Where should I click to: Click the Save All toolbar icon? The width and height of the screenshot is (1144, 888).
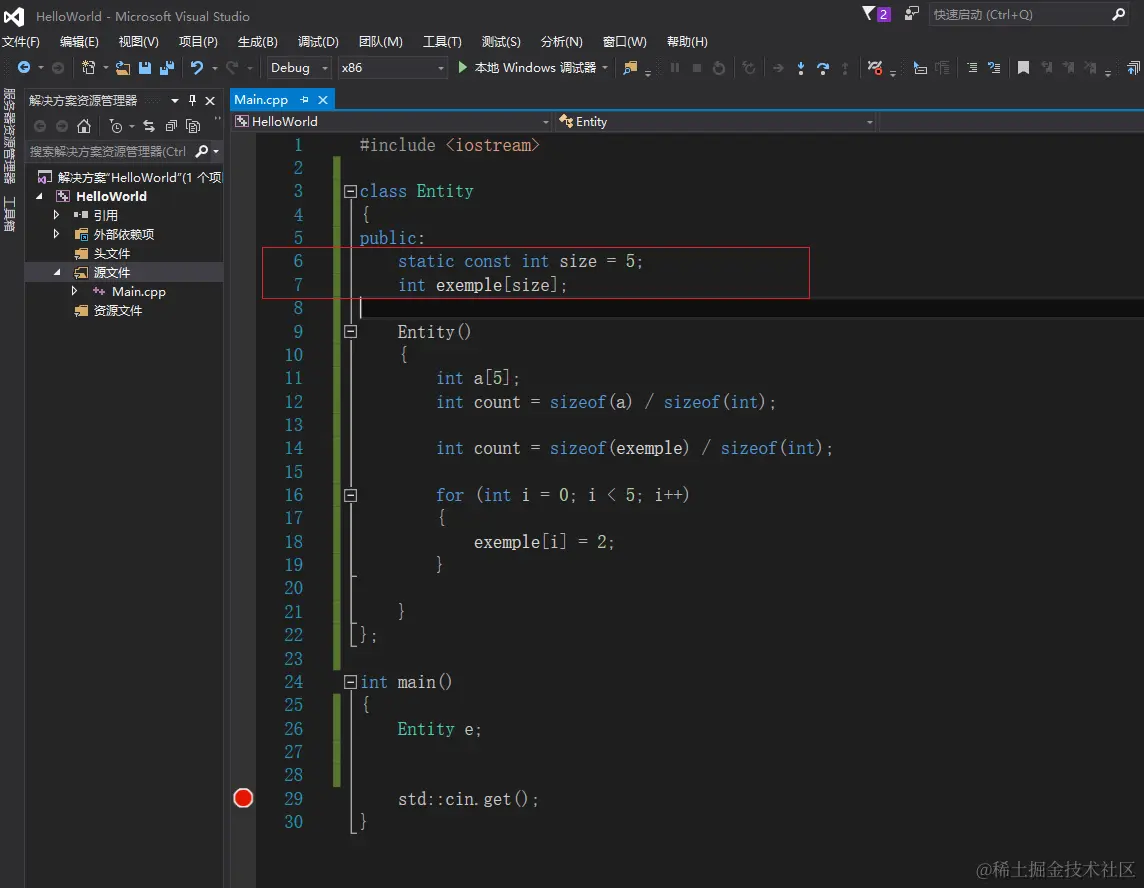coord(166,68)
